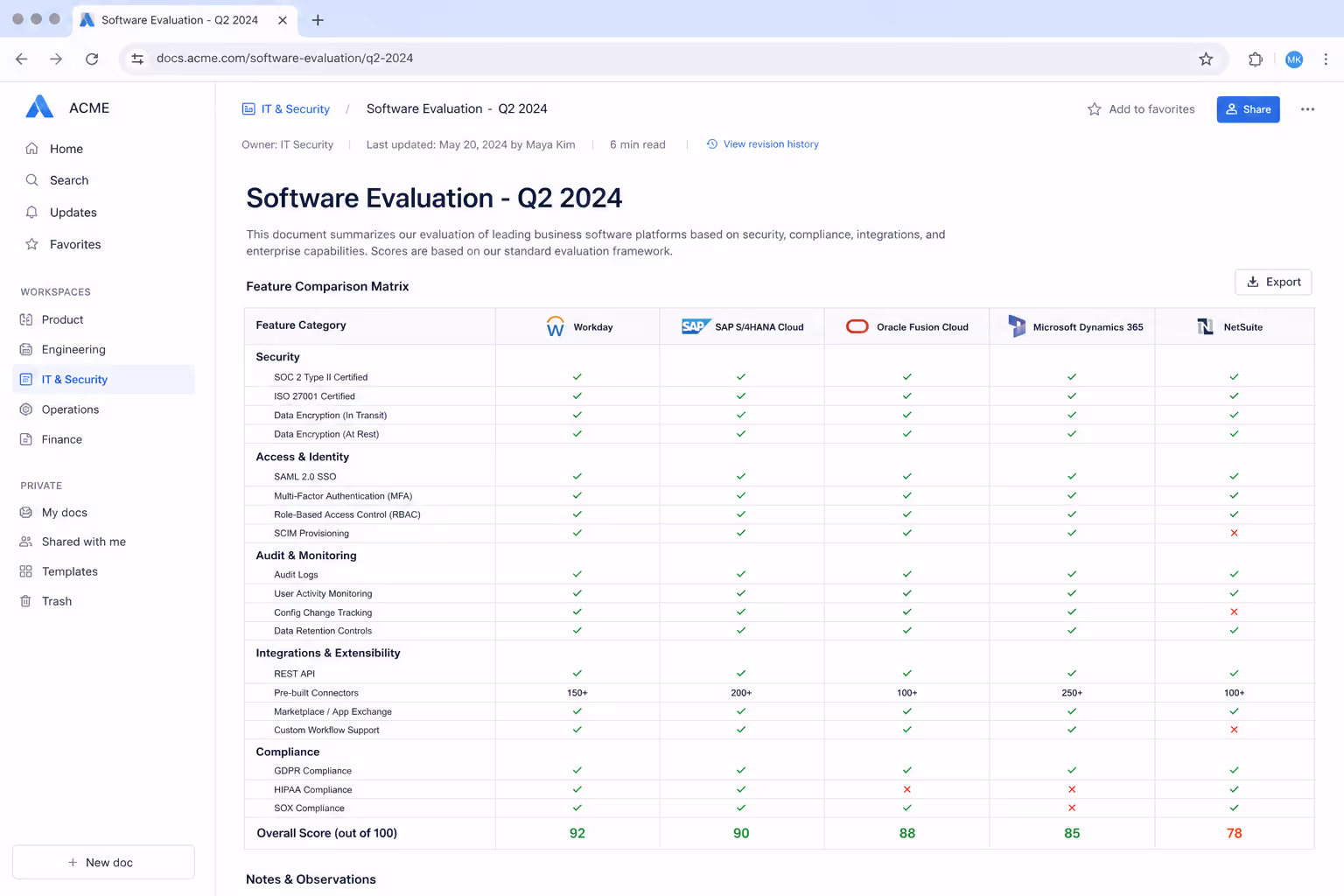Click the red X for NetSuite SCIM Provisioning

pos(1234,533)
